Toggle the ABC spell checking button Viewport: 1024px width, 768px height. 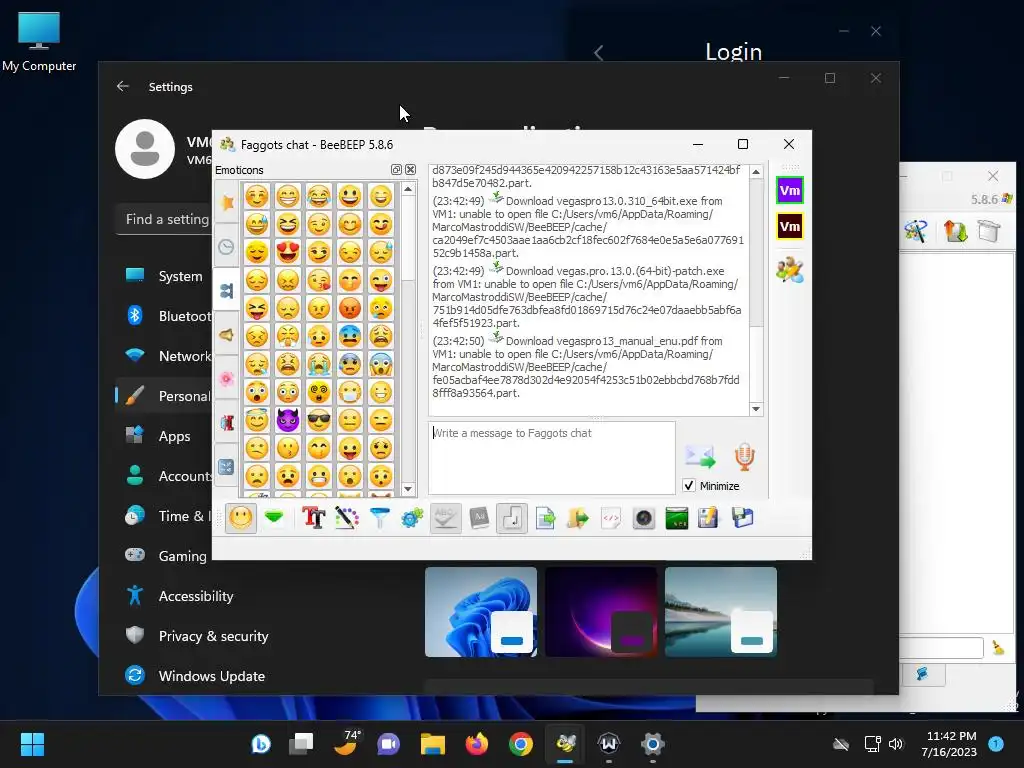point(445,519)
